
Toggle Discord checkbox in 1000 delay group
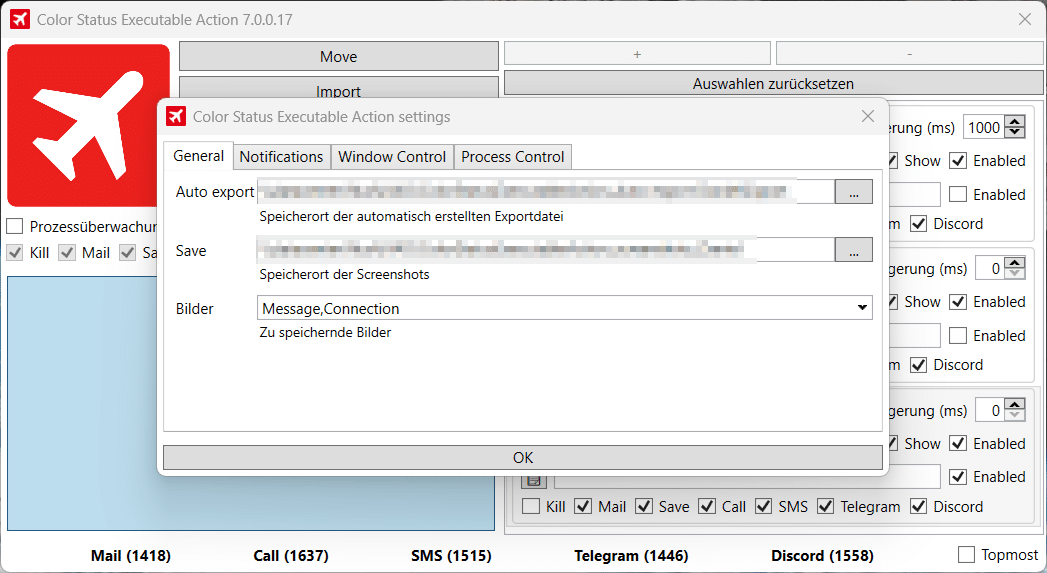[919, 224]
